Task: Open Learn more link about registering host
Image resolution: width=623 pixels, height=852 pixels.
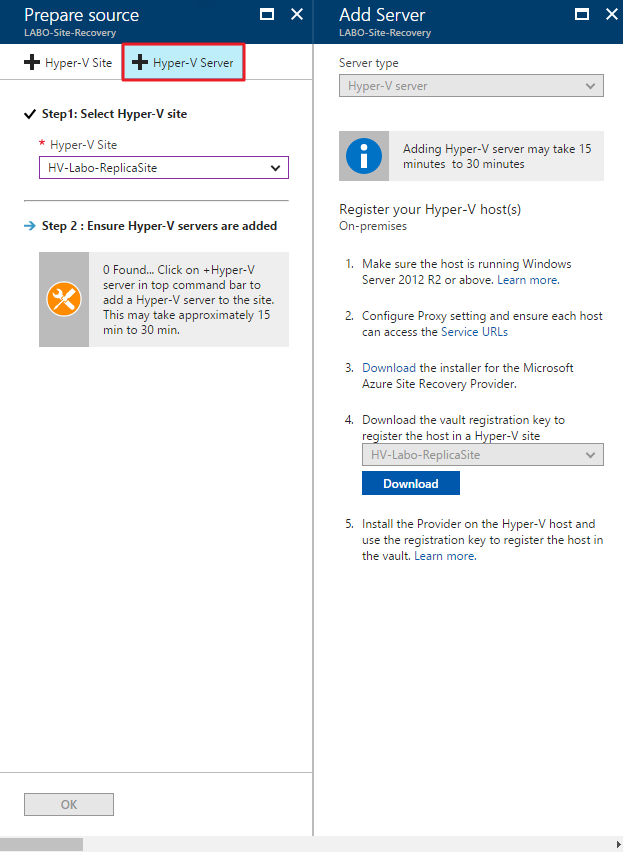Action: (x=445, y=556)
